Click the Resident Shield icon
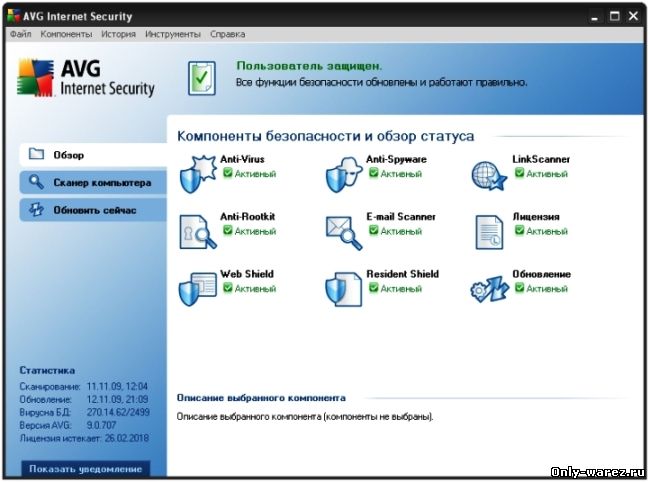Screen dimensions: 650x482 (x=343, y=288)
